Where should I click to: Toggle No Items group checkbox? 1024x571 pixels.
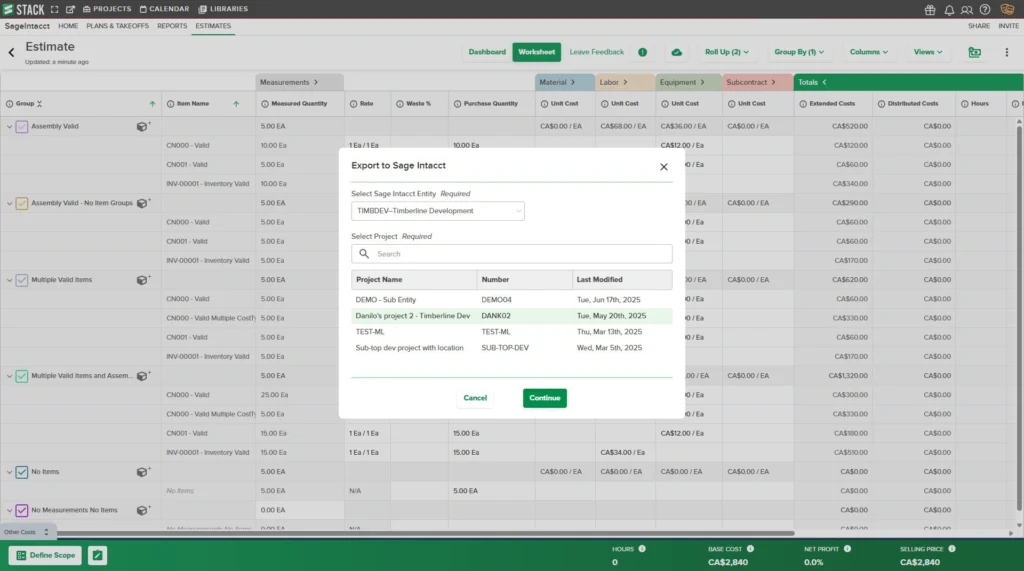[x=22, y=472]
